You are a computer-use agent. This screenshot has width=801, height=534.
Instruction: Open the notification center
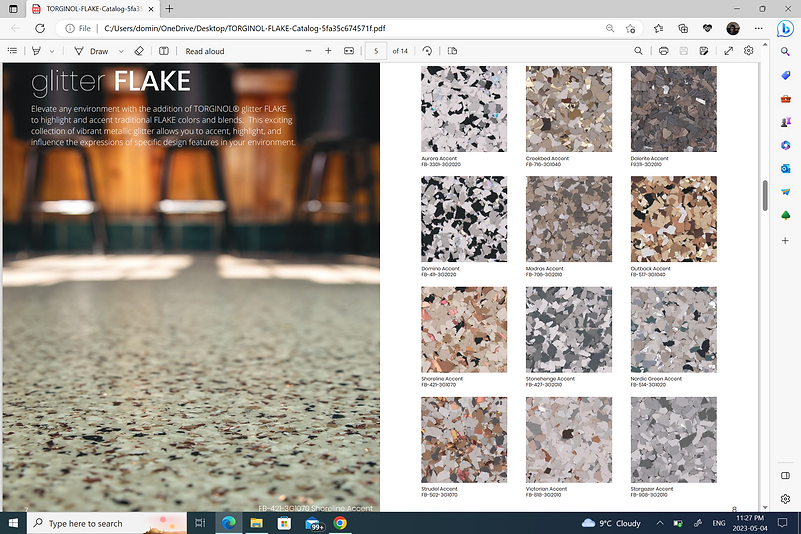pos(782,523)
